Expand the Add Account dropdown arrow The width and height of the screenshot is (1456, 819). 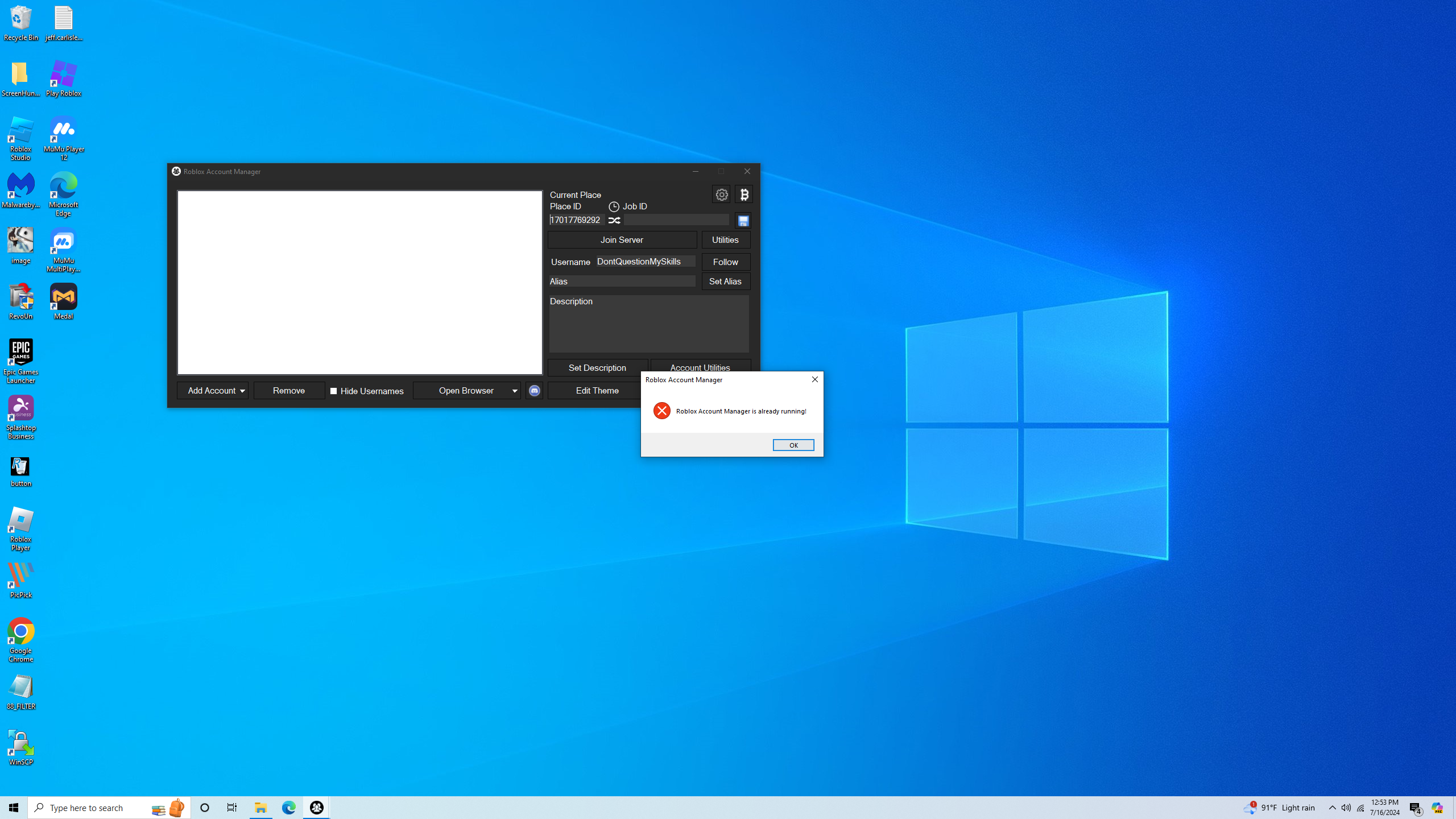coord(242,391)
